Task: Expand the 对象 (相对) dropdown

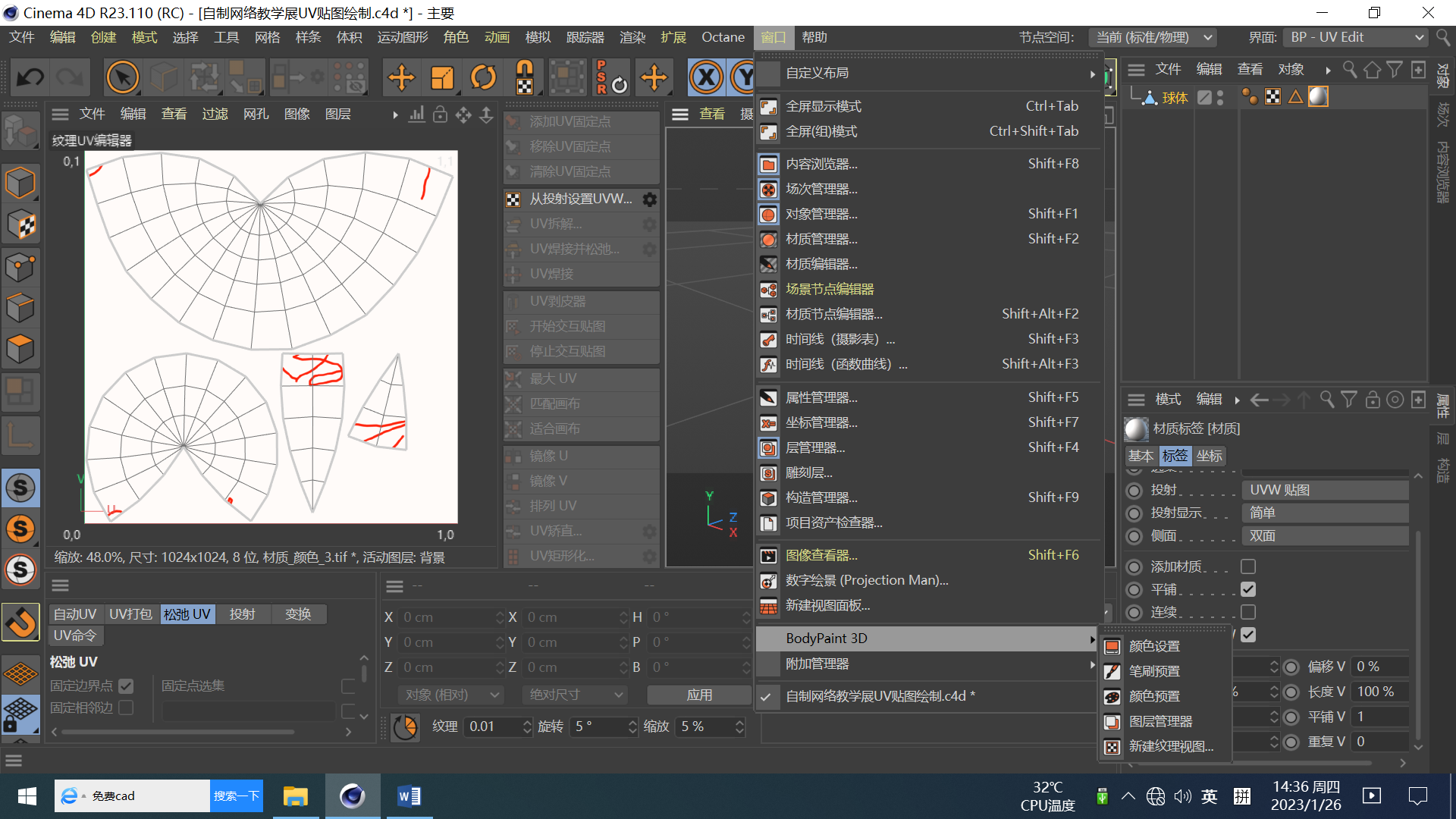Action: pyautogui.click(x=450, y=695)
